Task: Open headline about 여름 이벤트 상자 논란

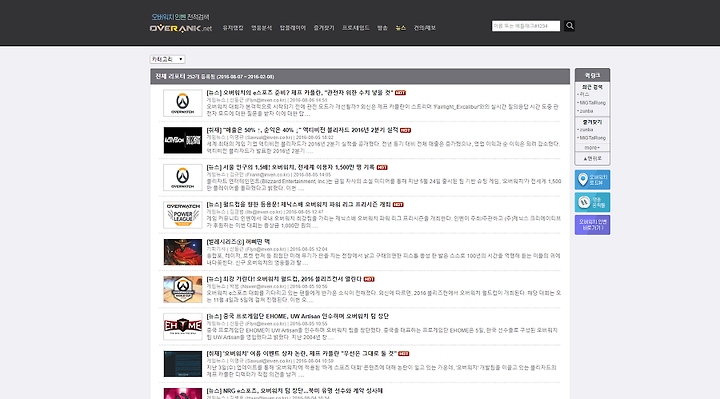Action: 301,354
